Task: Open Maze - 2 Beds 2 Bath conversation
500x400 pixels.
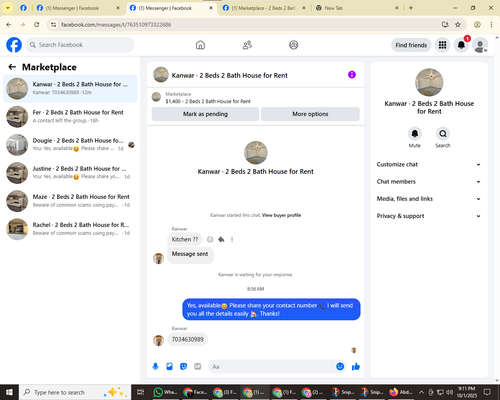Action: tap(70, 201)
